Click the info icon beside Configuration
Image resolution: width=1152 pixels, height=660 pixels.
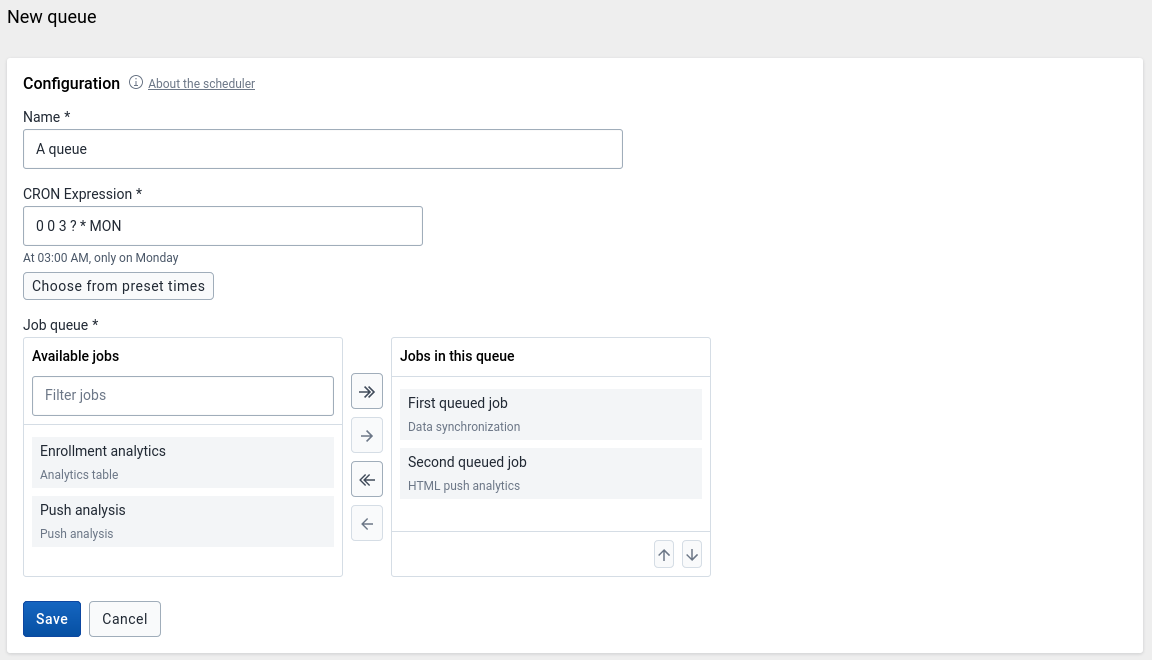(x=135, y=83)
